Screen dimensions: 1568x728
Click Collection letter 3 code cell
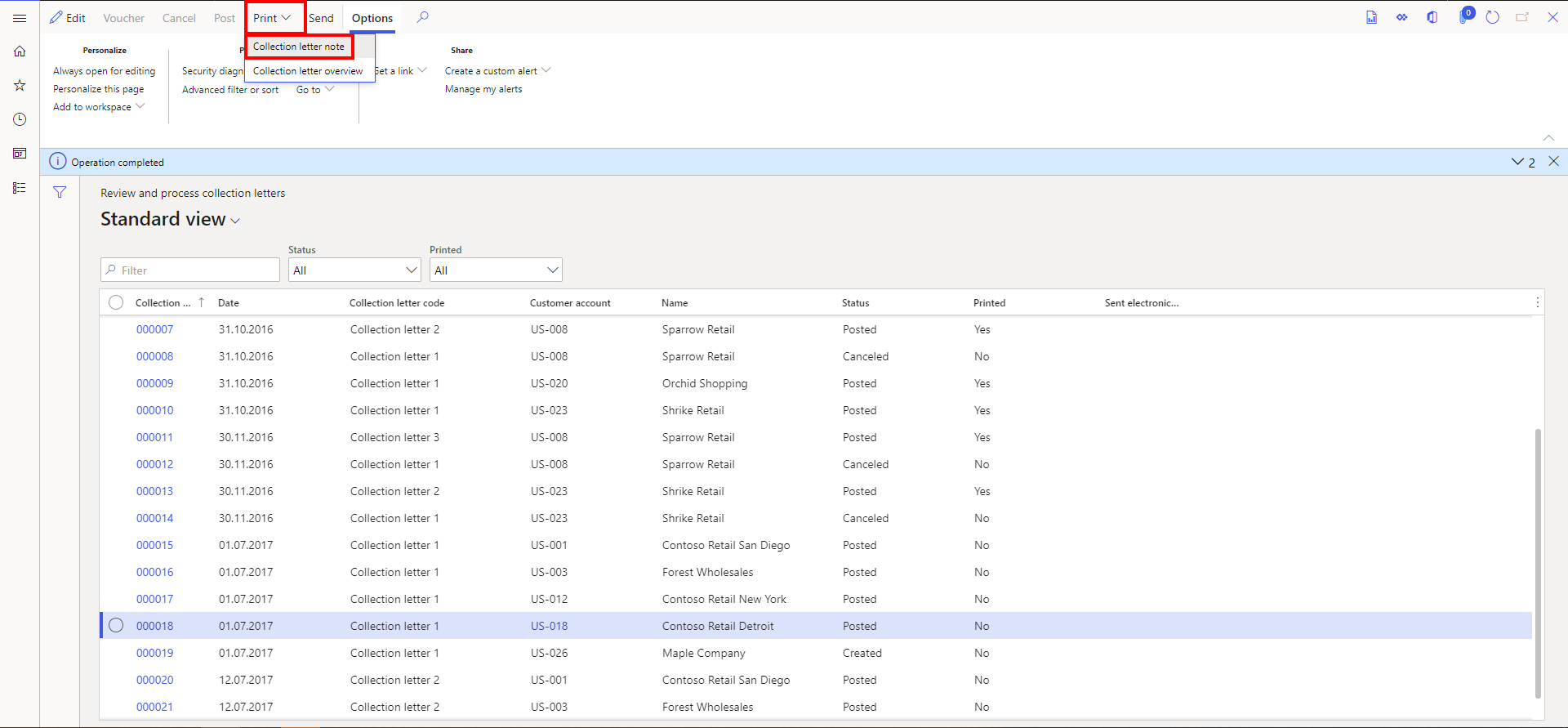coord(394,437)
